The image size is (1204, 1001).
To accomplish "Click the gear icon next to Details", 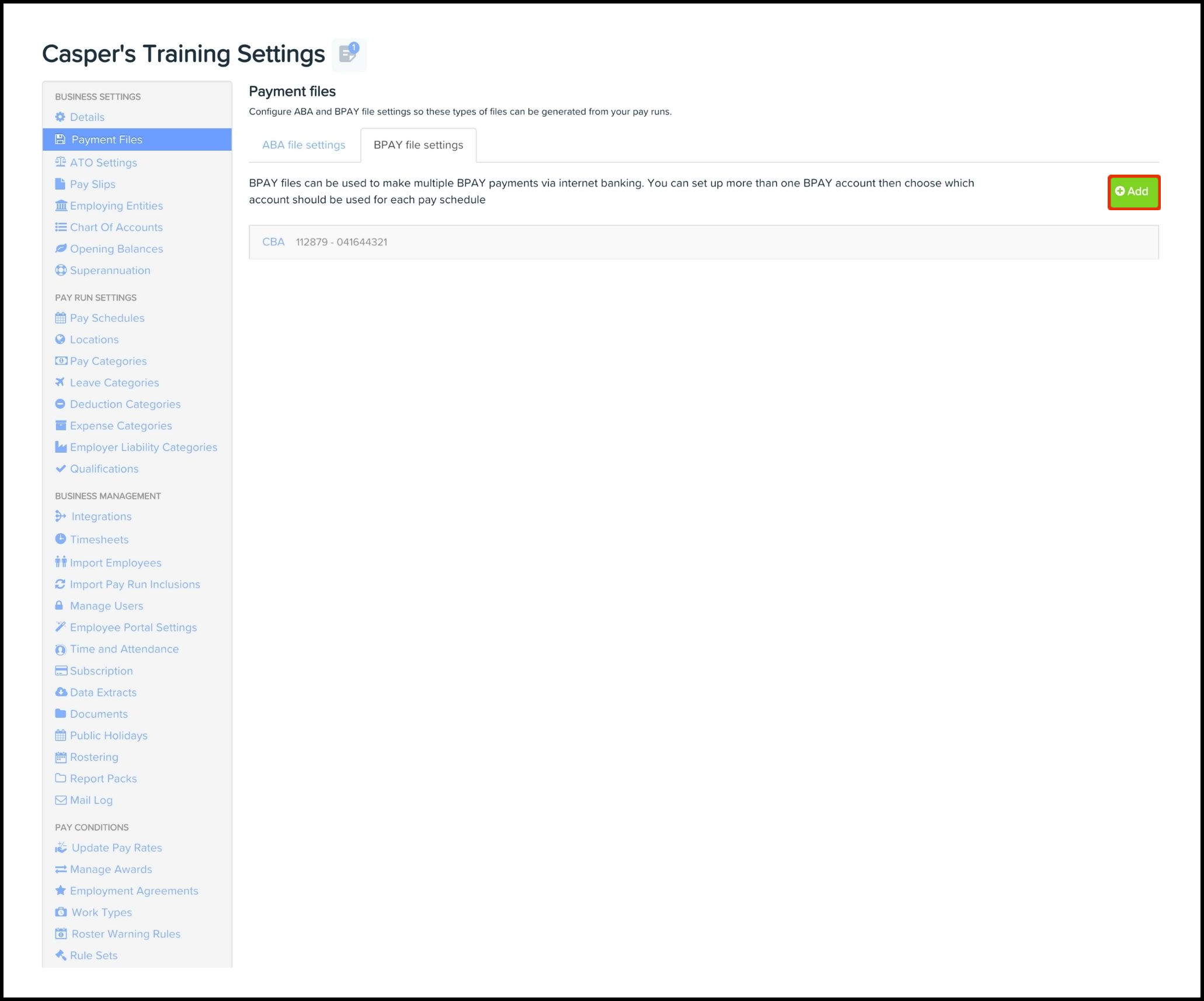I will 60,117.
